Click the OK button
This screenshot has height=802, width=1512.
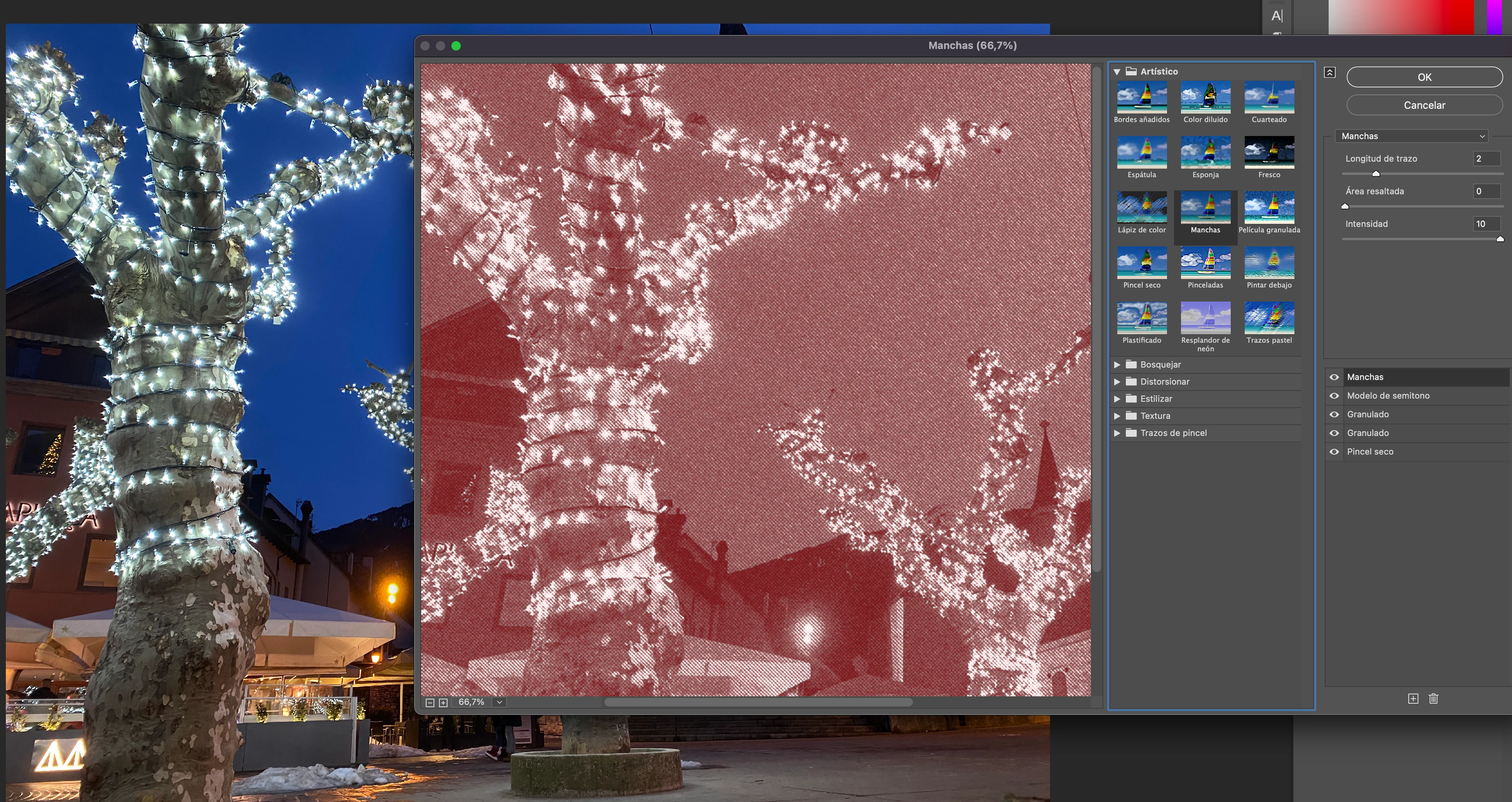point(1424,77)
